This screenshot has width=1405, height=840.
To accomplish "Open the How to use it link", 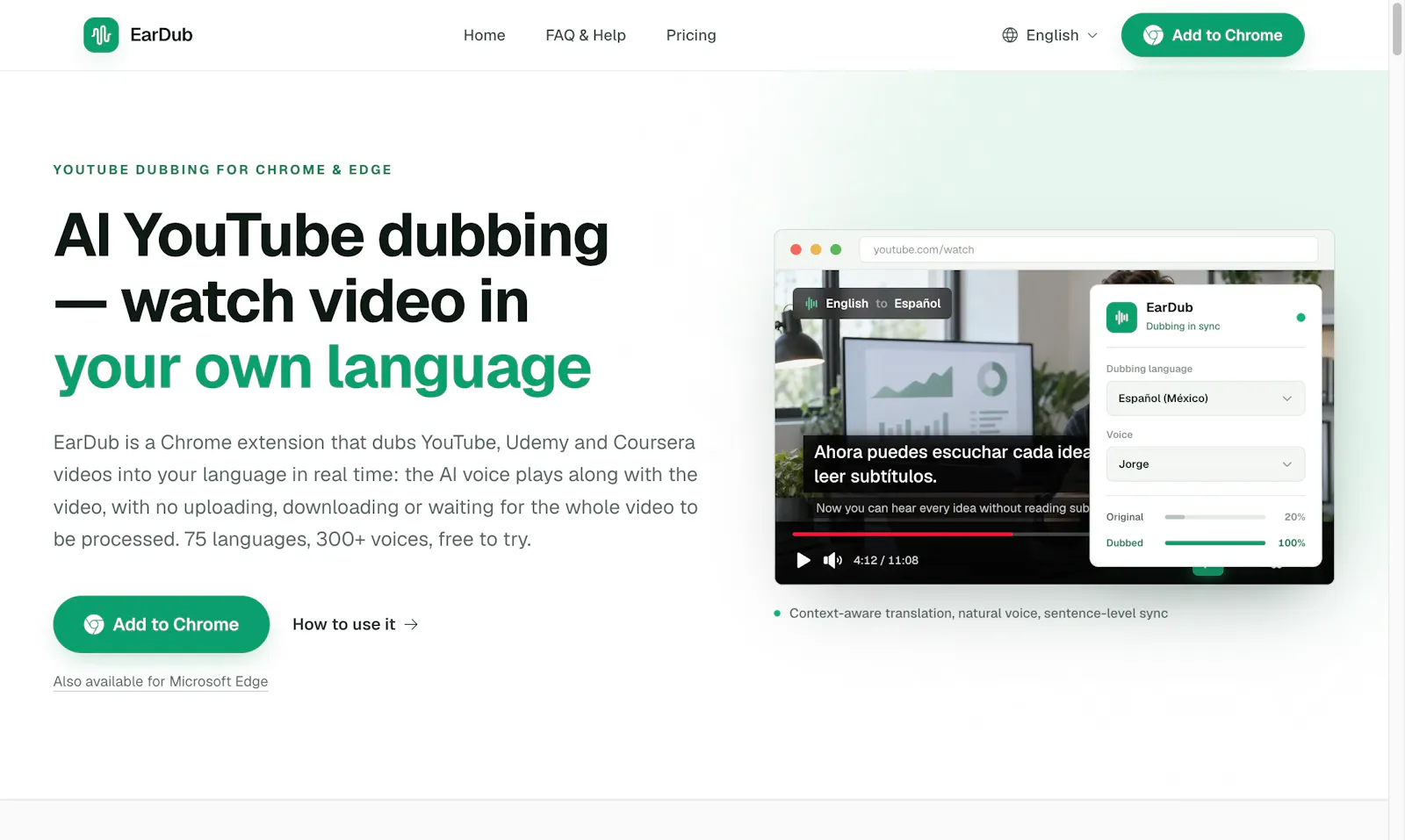I will (355, 624).
